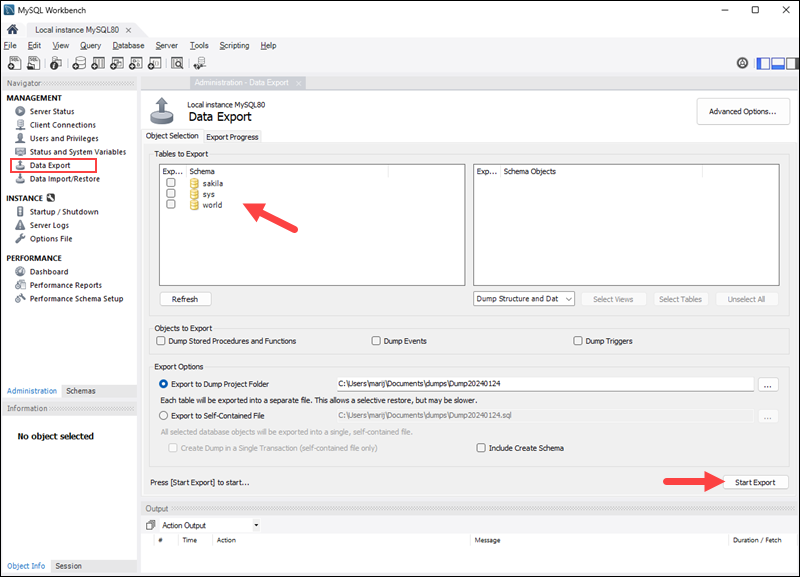Viewport: 800px width, 577px height.
Task: Open Performance Reports
Action: 65,285
